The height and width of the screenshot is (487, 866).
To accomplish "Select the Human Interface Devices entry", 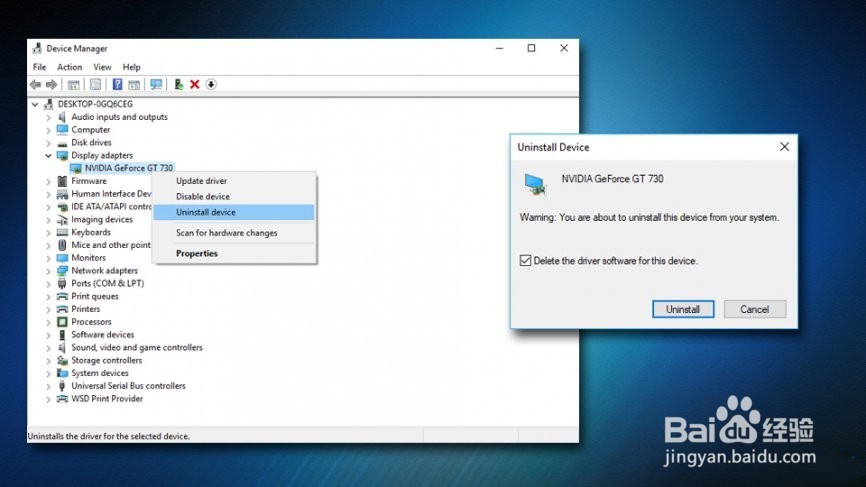I will click(x=111, y=194).
